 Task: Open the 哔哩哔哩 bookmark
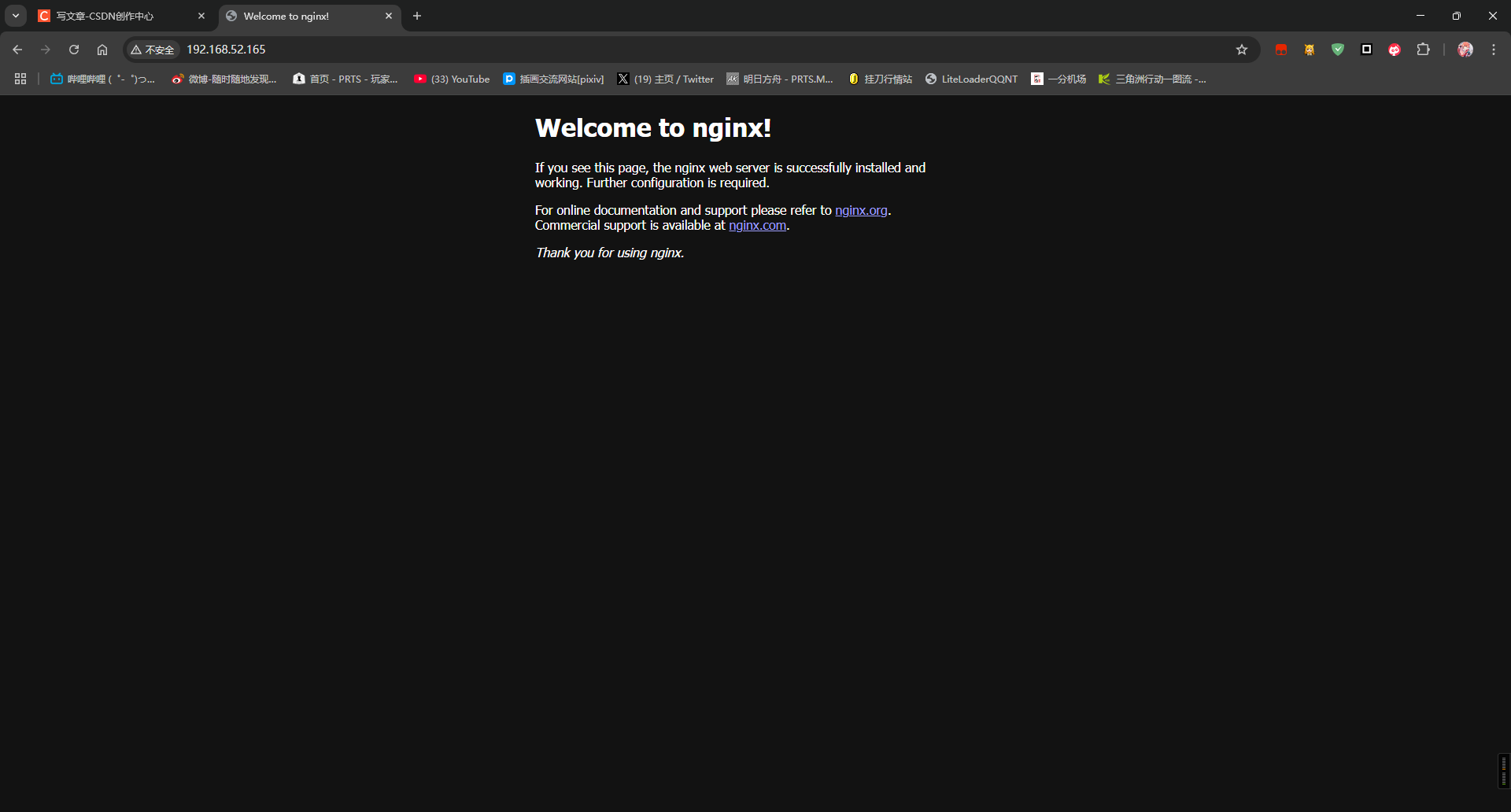(102, 79)
